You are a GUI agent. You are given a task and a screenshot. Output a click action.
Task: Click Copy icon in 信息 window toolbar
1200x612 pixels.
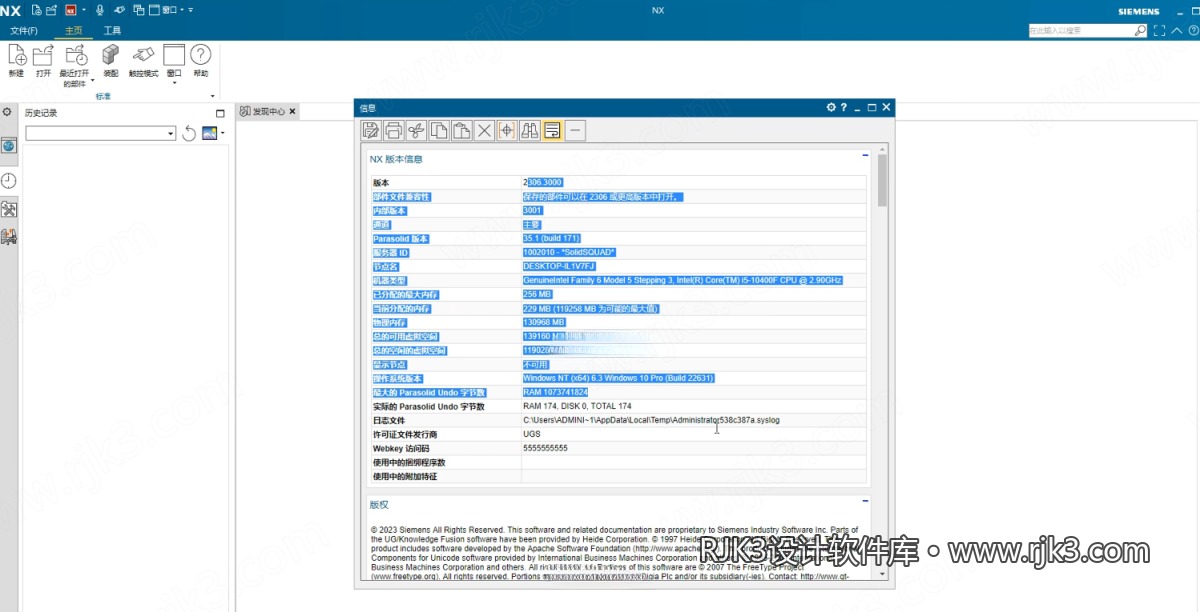(439, 130)
